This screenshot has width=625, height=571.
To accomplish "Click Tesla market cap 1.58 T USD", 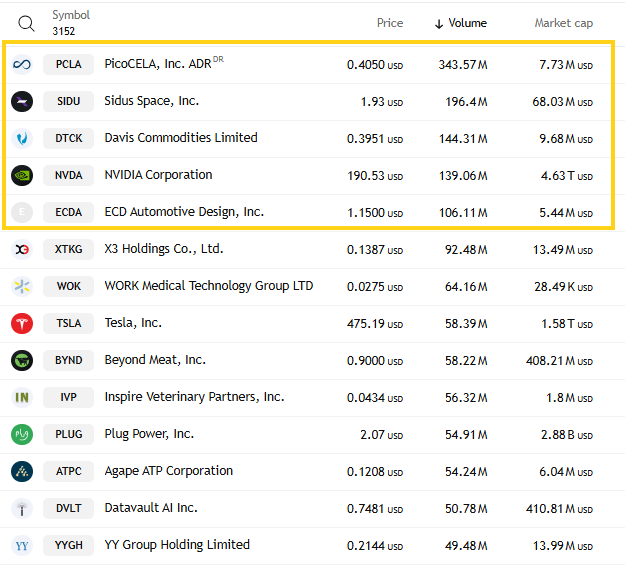I will coord(567,324).
